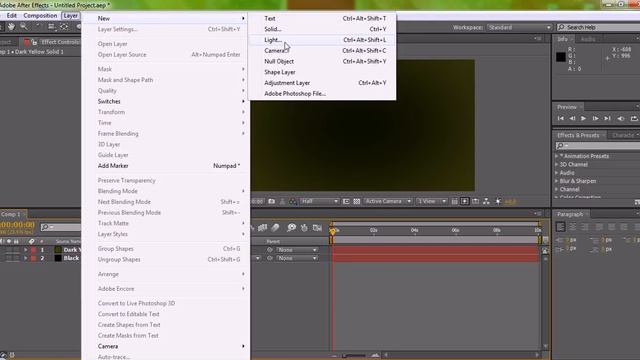Choose Null Object from the New submenu
The width and height of the screenshot is (640, 360).
coord(322,61)
